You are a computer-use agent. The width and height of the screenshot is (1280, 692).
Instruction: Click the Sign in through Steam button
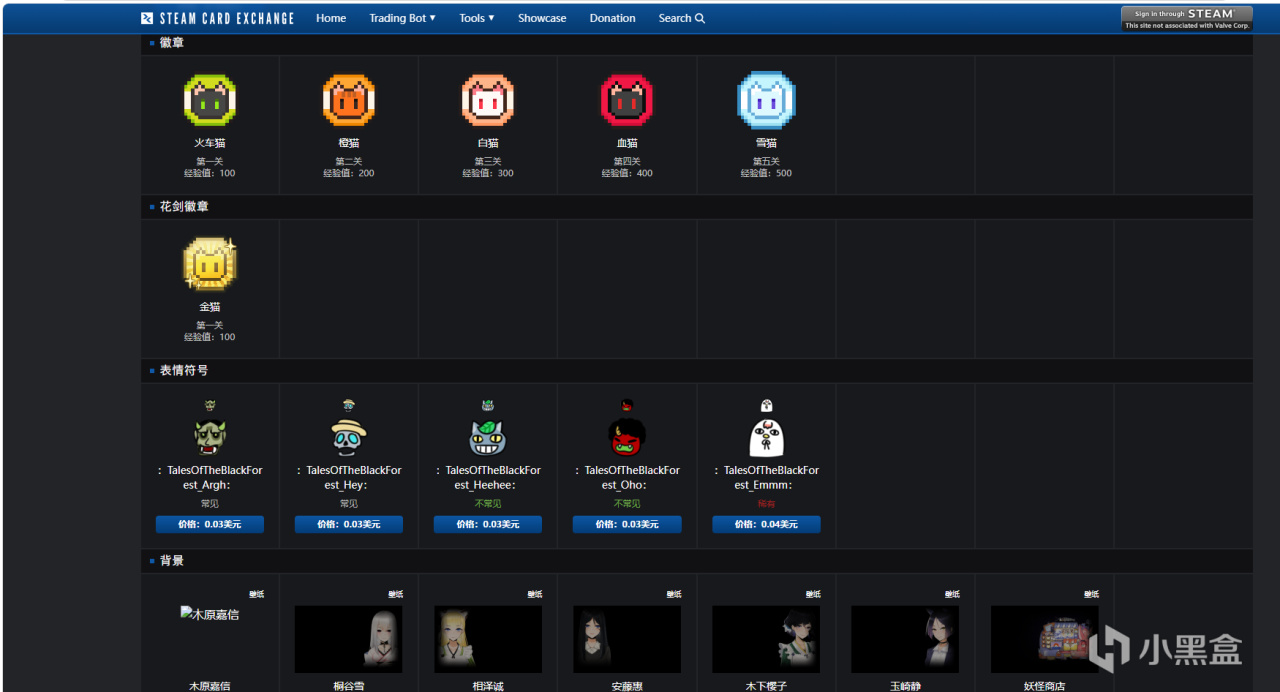(x=1186, y=18)
